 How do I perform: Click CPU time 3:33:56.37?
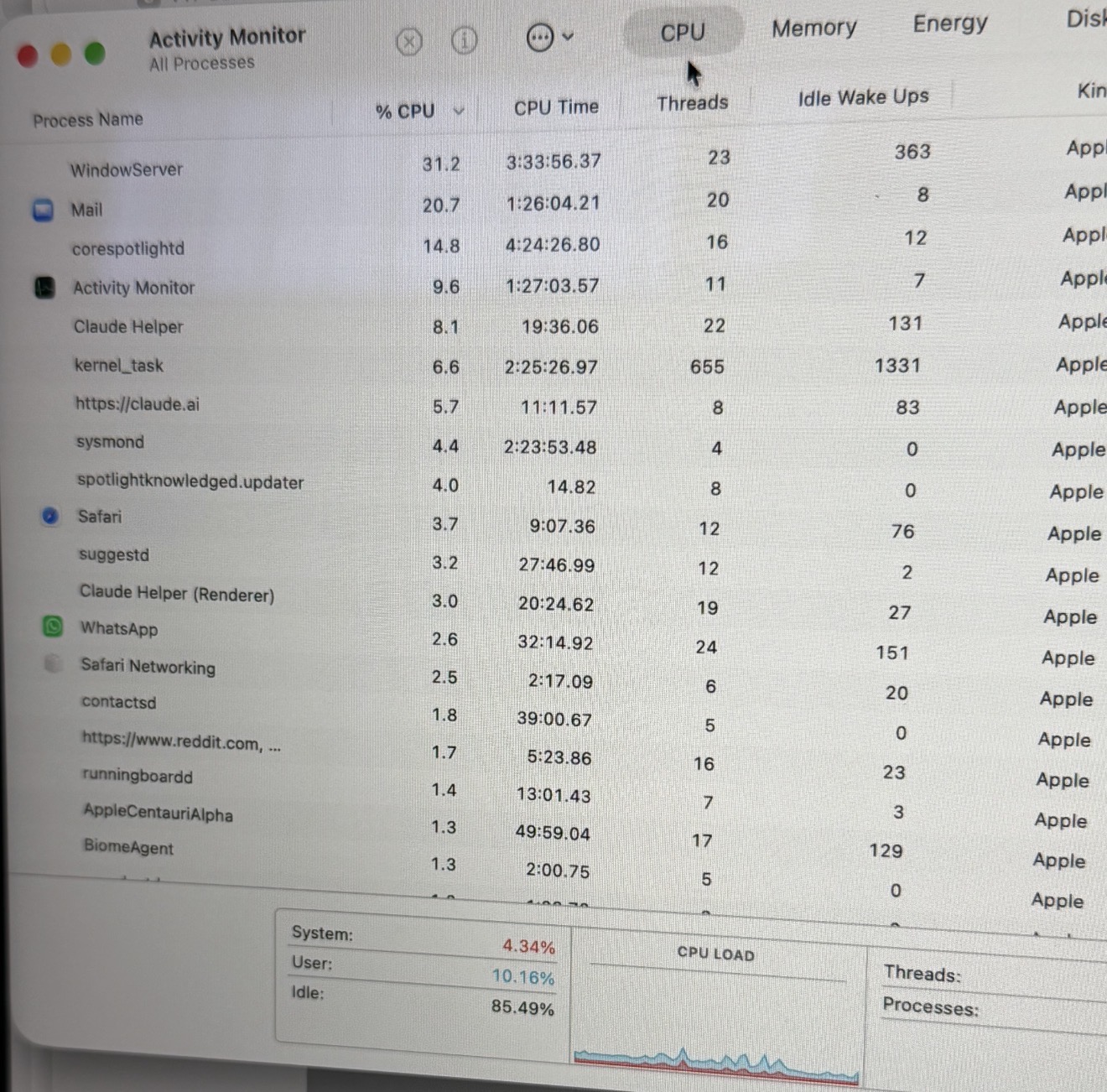pos(553,161)
